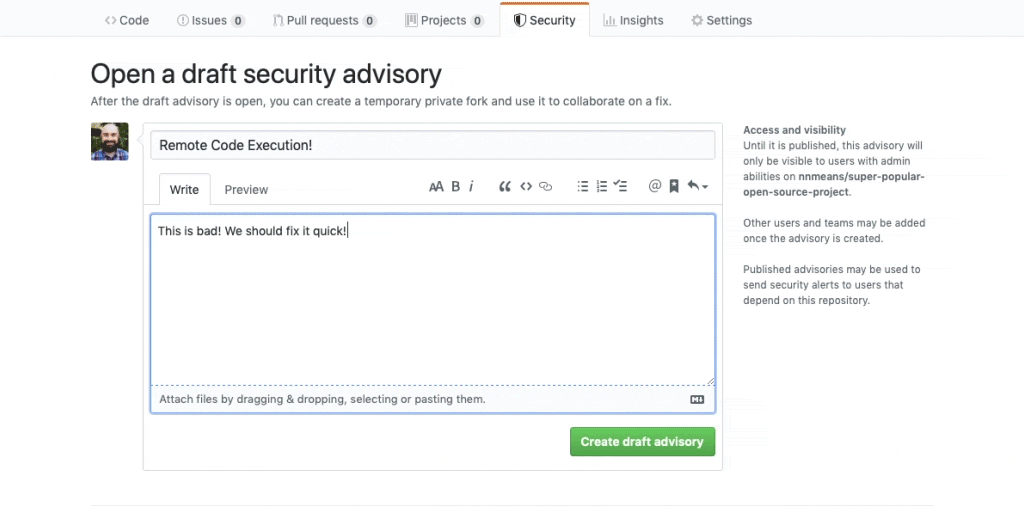Click Create draft advisory button

click(642, 441)
